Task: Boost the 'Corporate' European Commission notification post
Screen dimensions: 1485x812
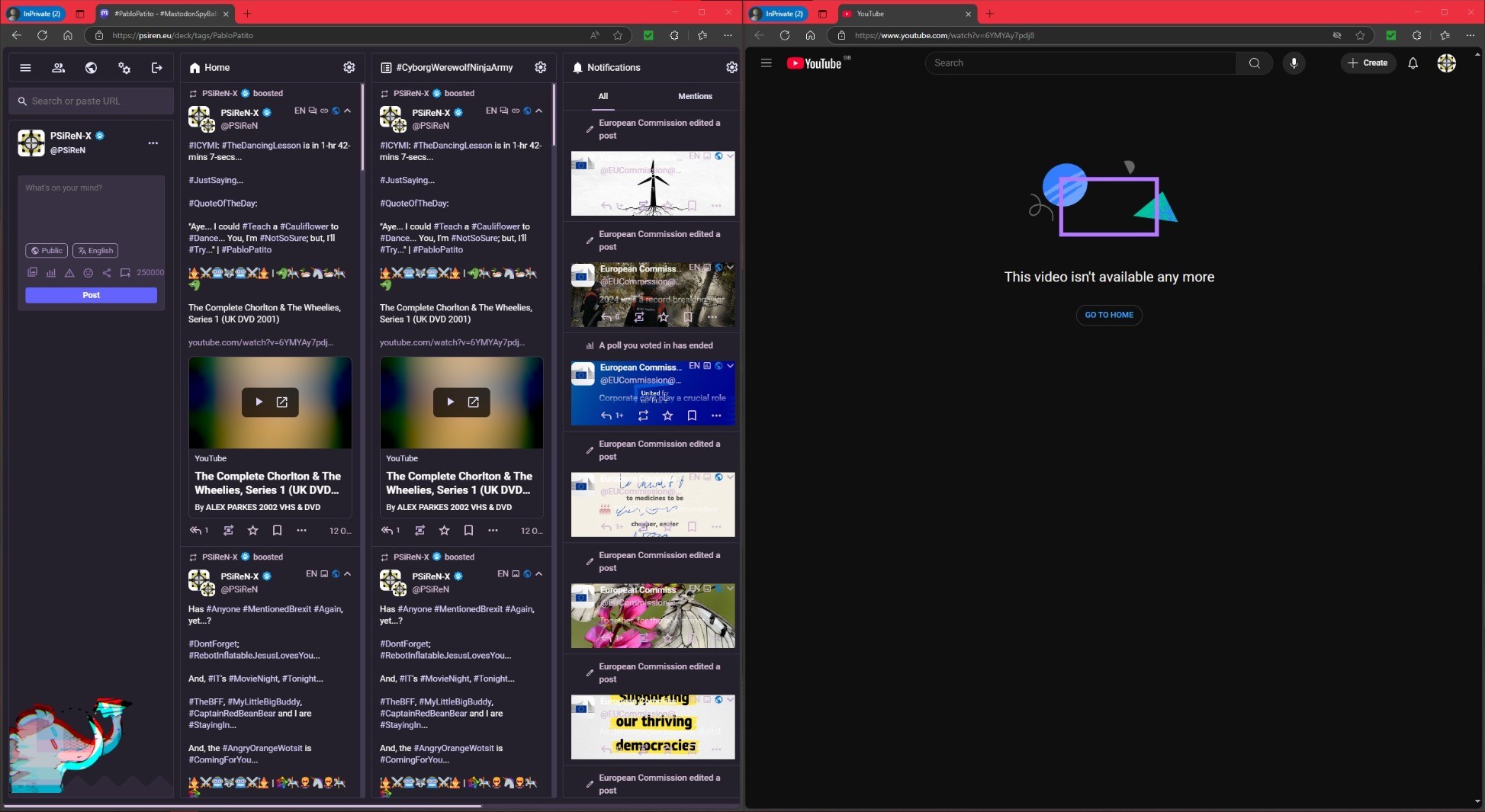Action: click(643, 416)
